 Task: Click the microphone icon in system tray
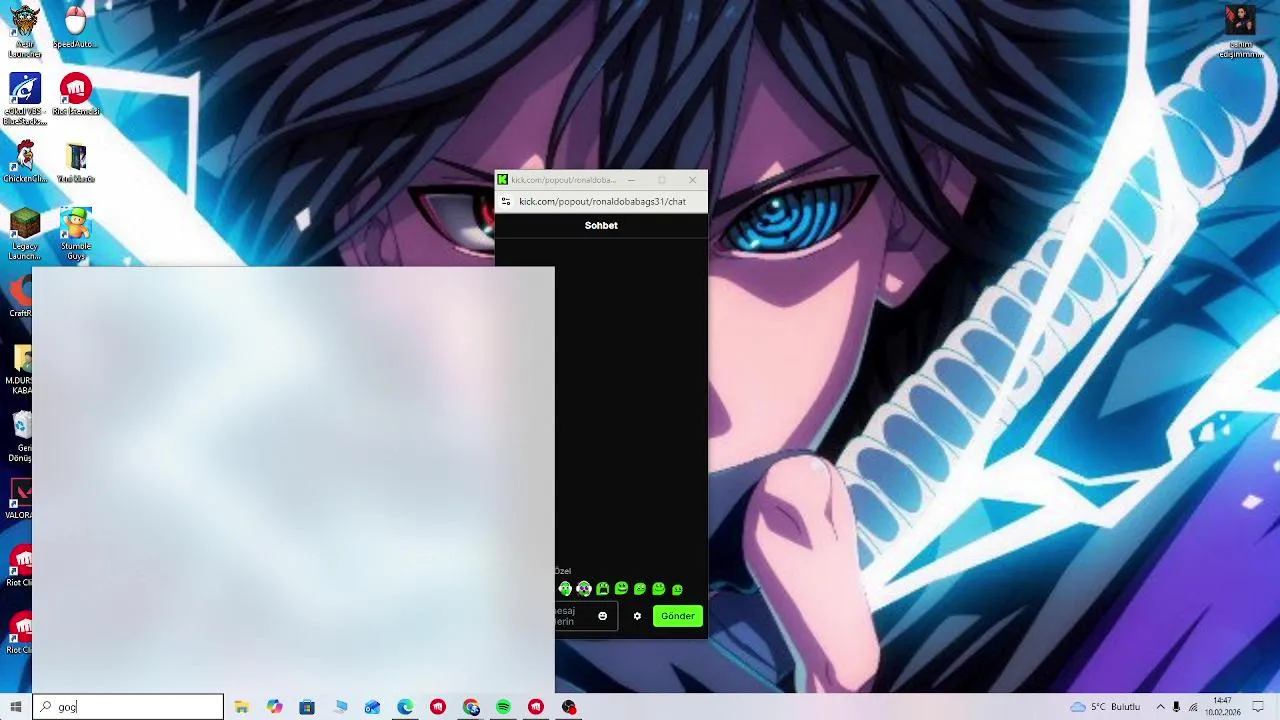[x=1176, y=707]
